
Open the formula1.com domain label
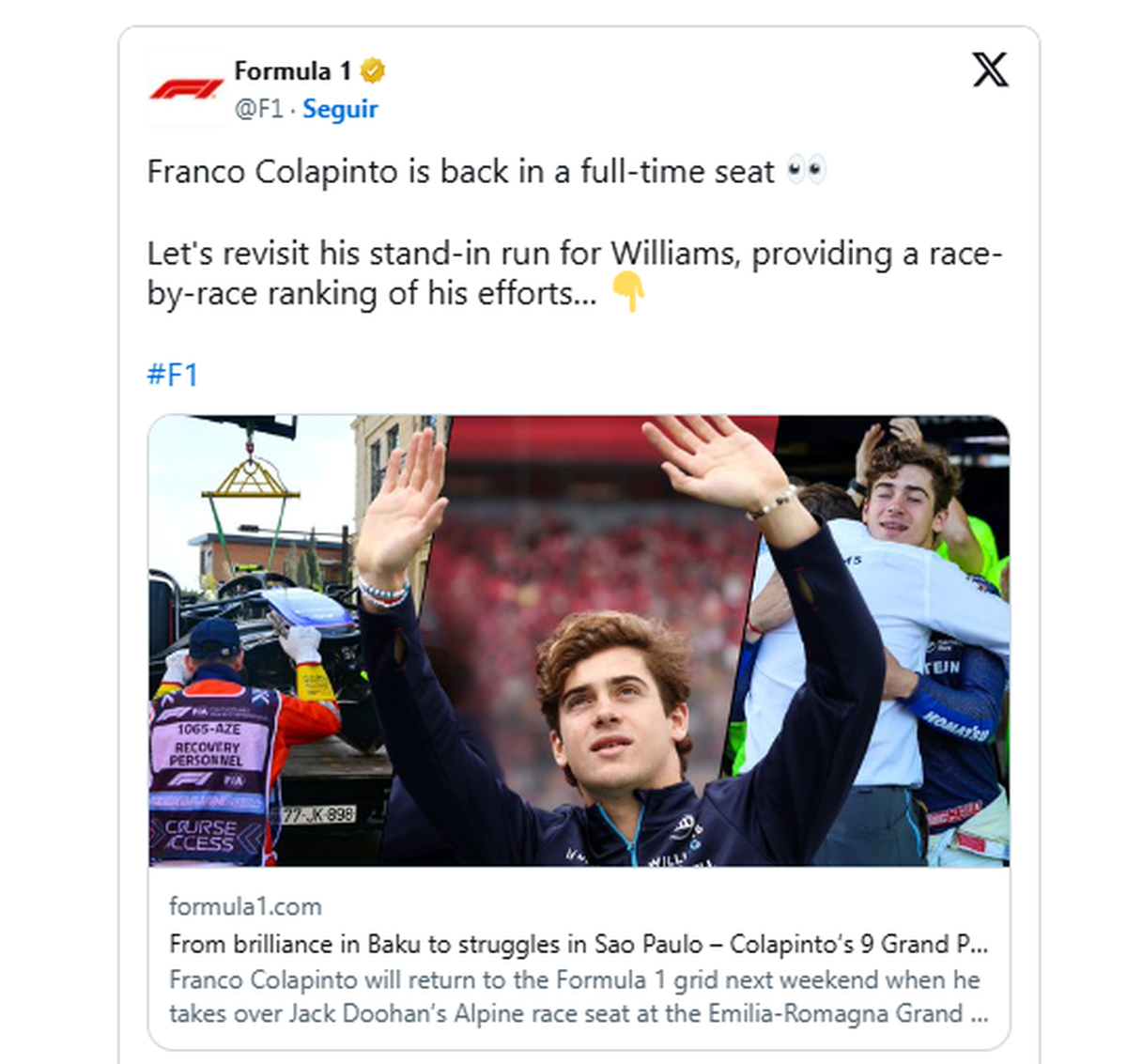point(245,906)
